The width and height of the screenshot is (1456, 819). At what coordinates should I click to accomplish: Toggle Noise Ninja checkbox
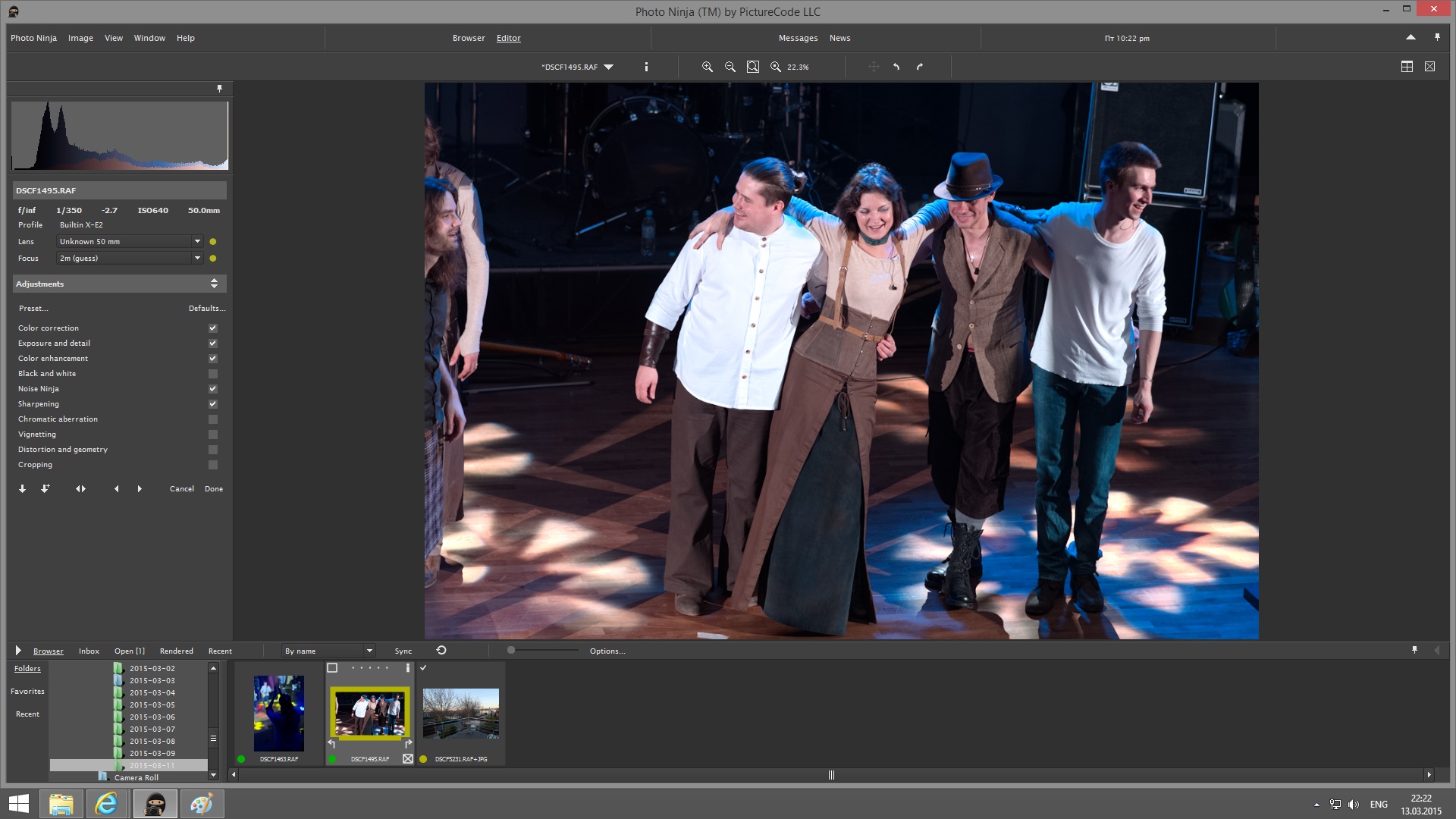tap(213, 389)
